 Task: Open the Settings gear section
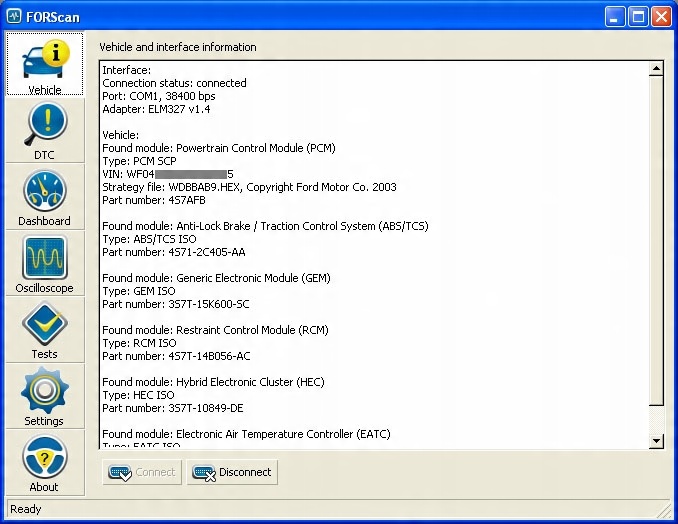(x=45, y=396)
